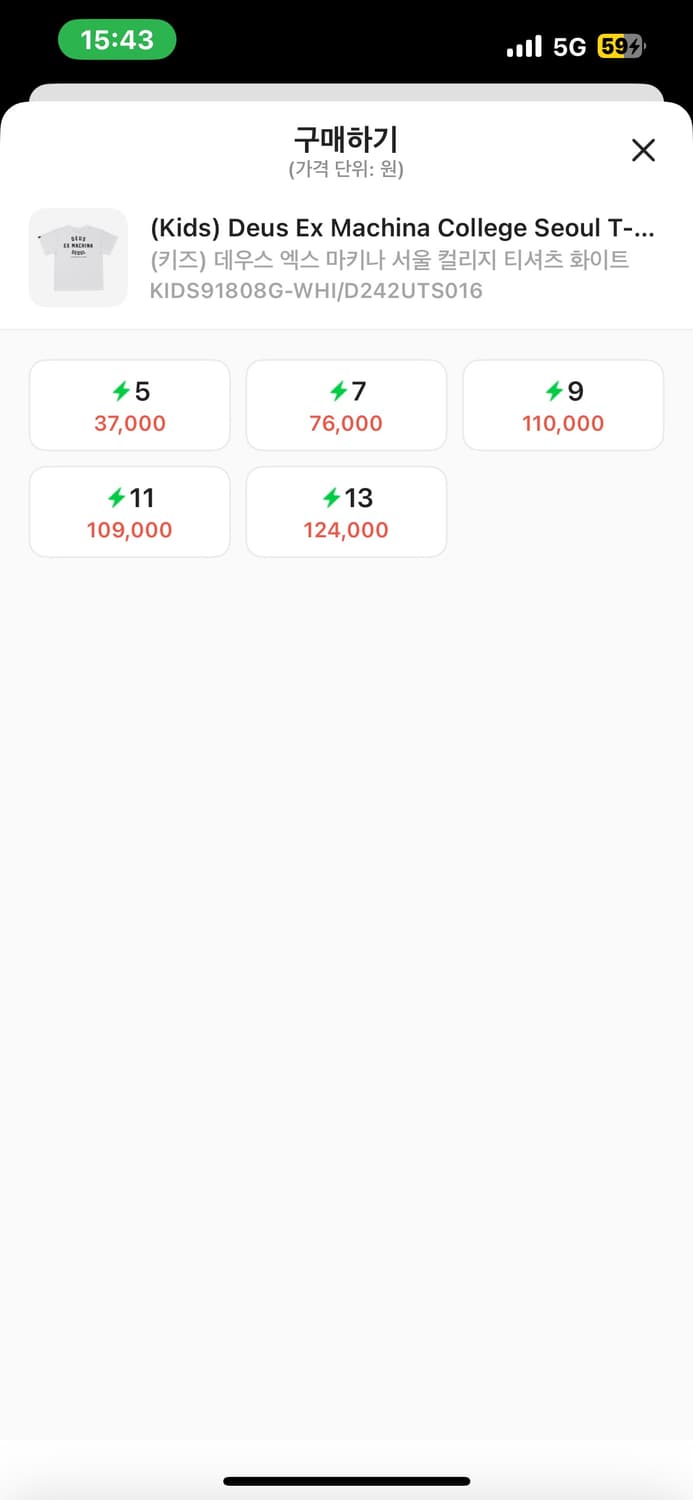The image size is (693, 1500).
Task: Tap the lightning bolt icon beside size 7
Action: point(338,391)
